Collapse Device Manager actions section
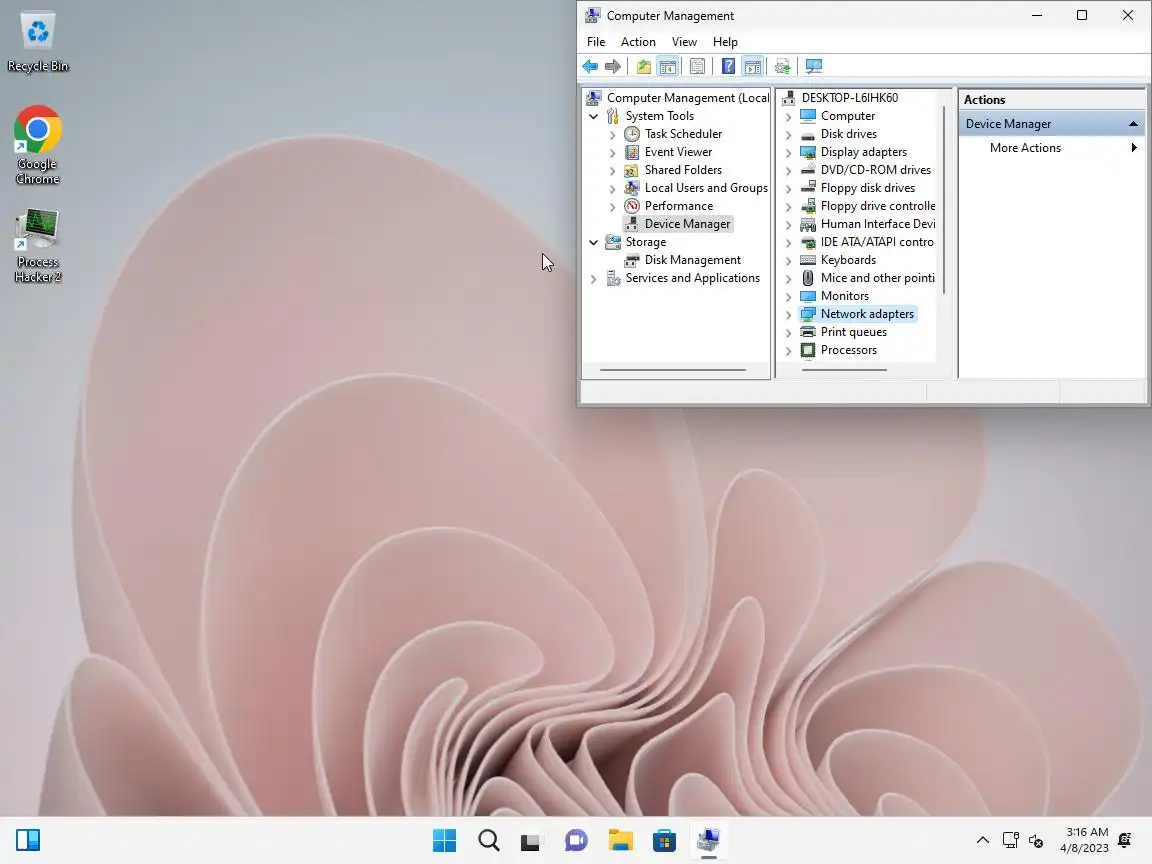Screen dimensions: 1152x864 click(x=1133, y=124)
